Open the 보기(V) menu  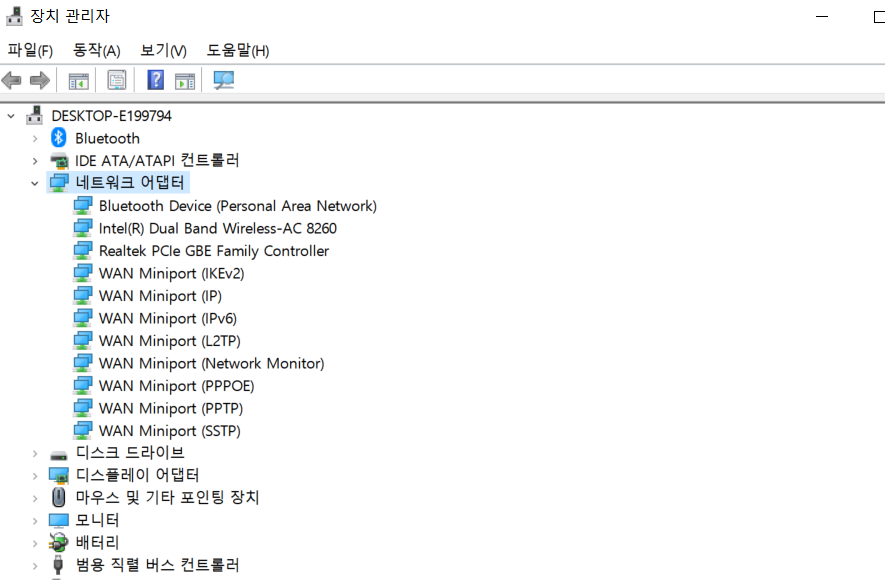[x=163, y=50]
